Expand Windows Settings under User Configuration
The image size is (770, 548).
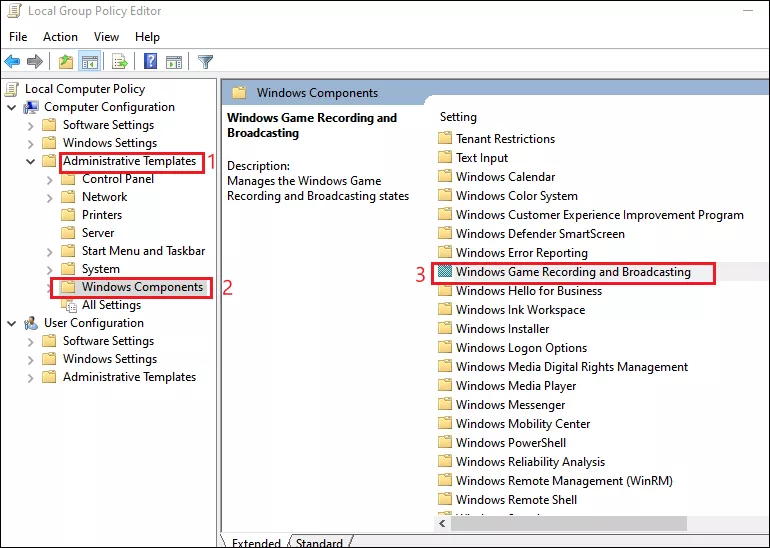[30, 360]
